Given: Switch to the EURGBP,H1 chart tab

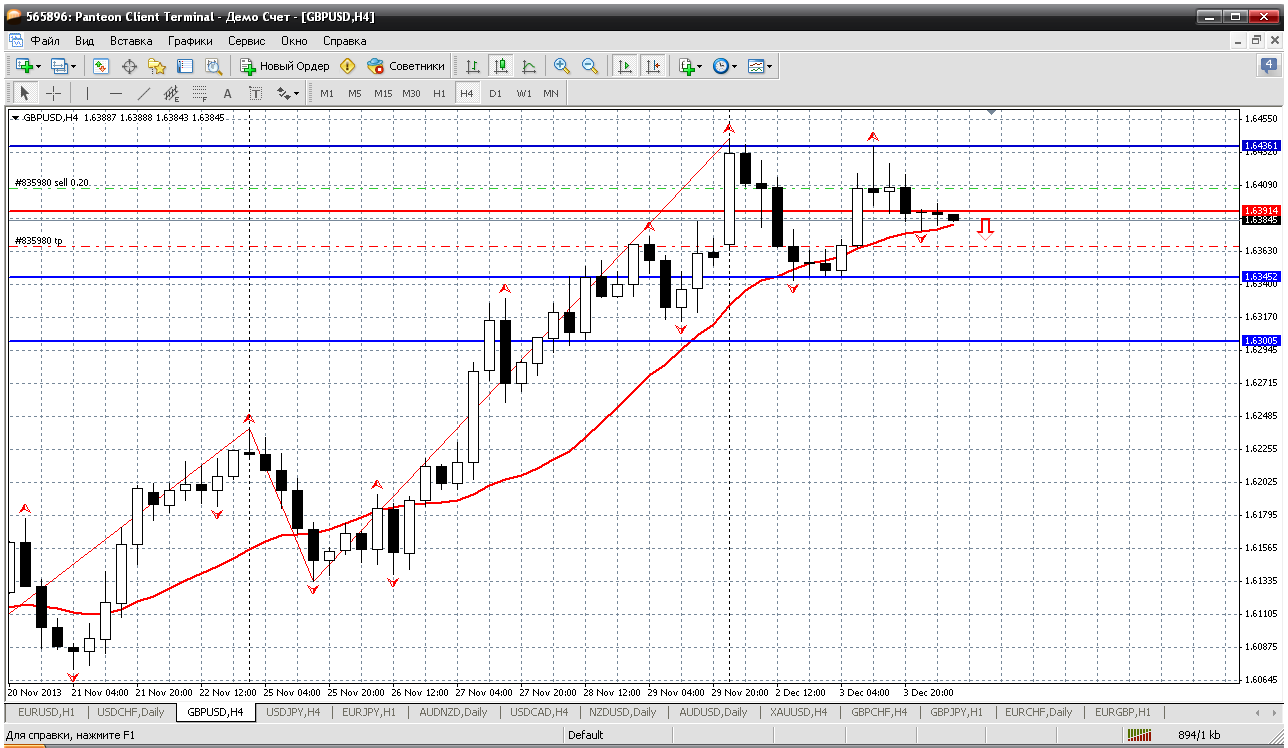Looking at the screenshot, I should click(x=1123, y=712).
